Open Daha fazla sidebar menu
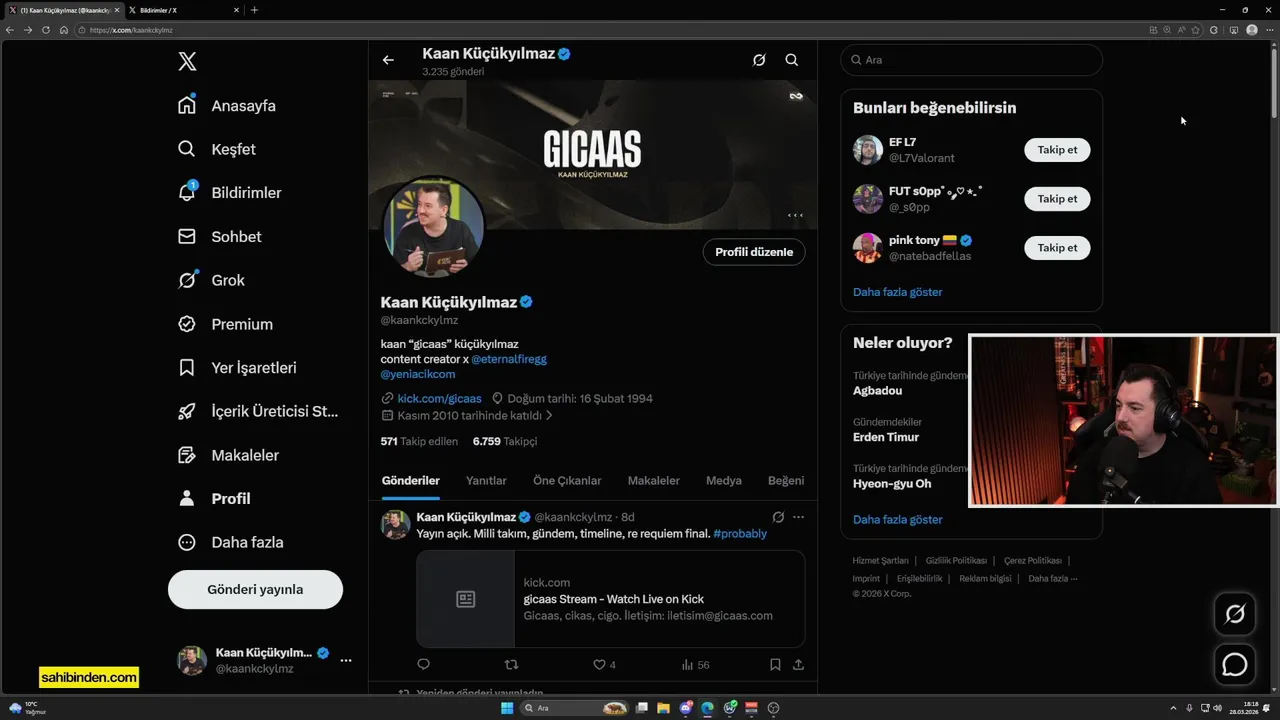1280x720 pixels. click(231, 542)
